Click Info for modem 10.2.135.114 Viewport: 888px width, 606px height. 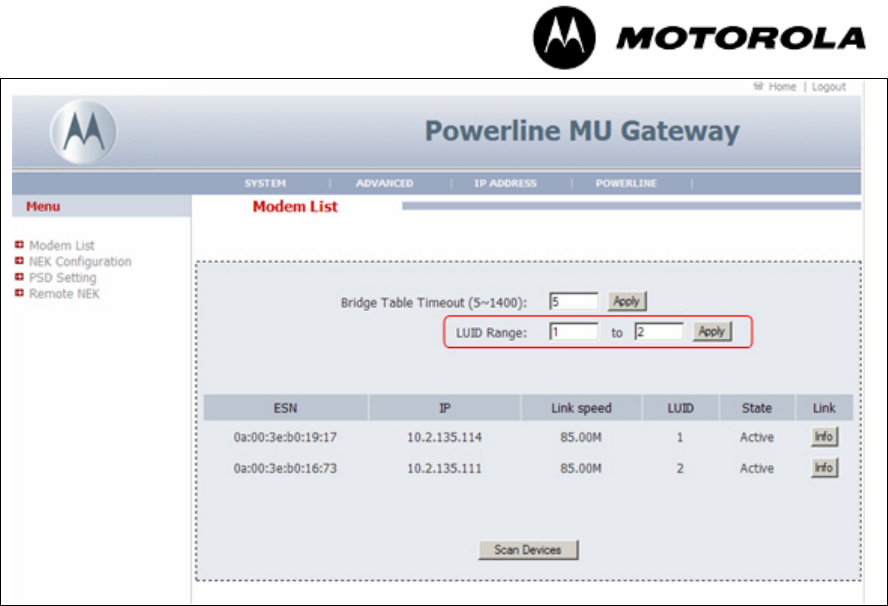point(824,437)
